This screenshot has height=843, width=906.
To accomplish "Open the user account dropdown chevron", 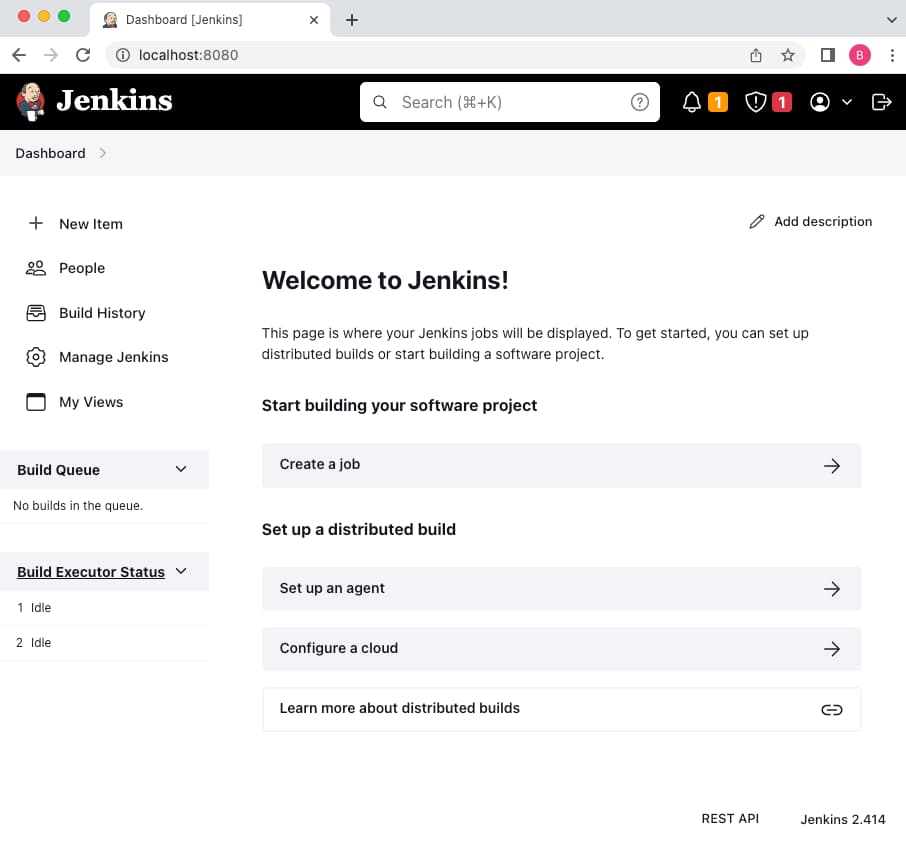I will [847, 102].
